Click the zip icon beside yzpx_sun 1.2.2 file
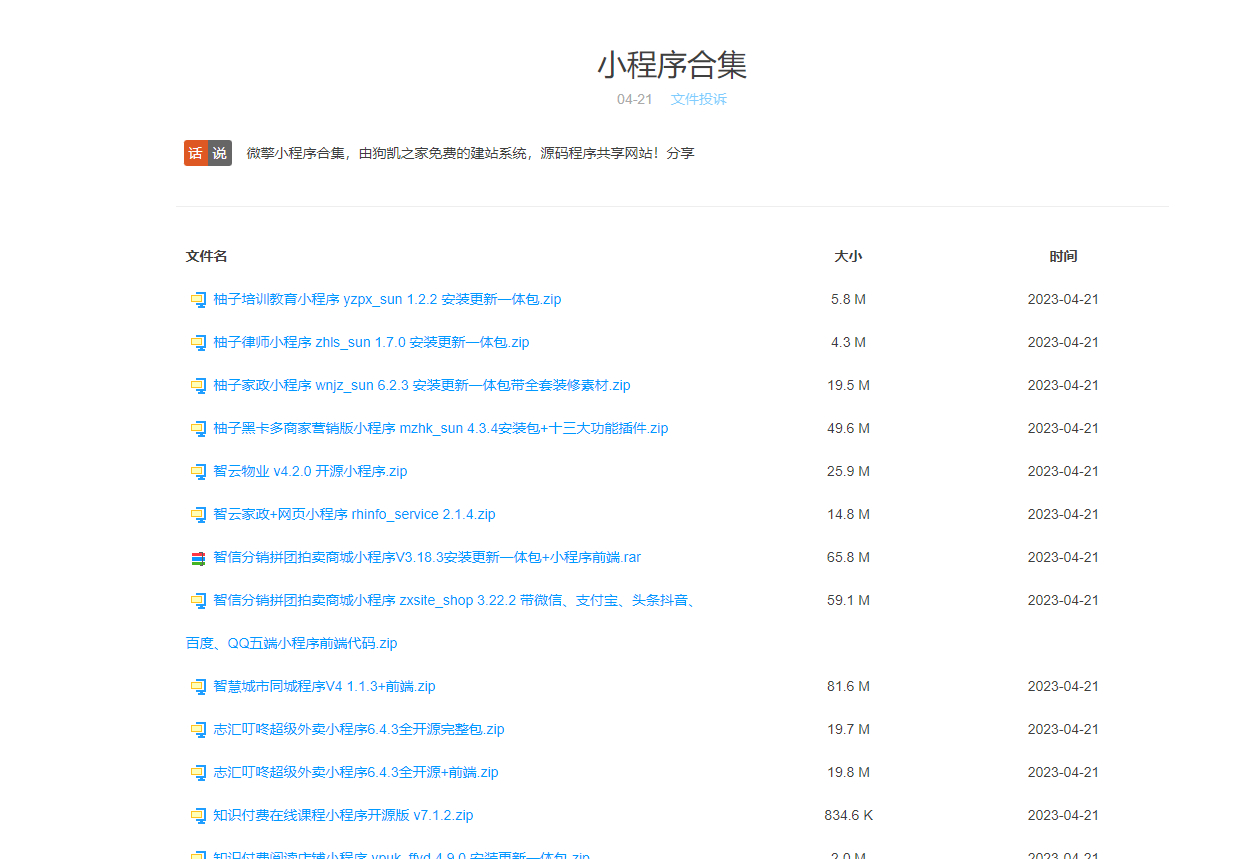 pyautogui.click(x=198, y=299)
